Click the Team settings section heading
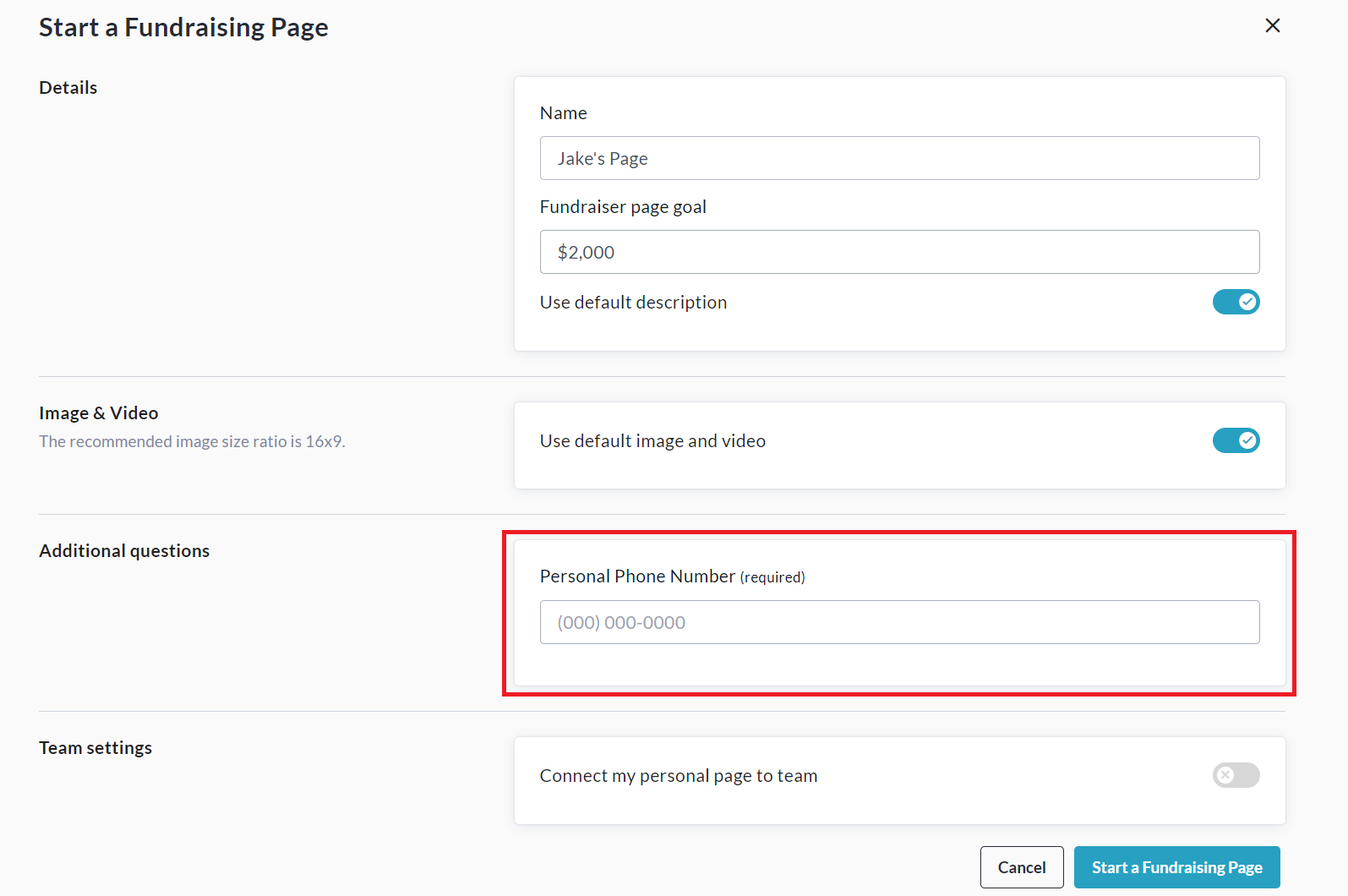 tap(96, 748)
